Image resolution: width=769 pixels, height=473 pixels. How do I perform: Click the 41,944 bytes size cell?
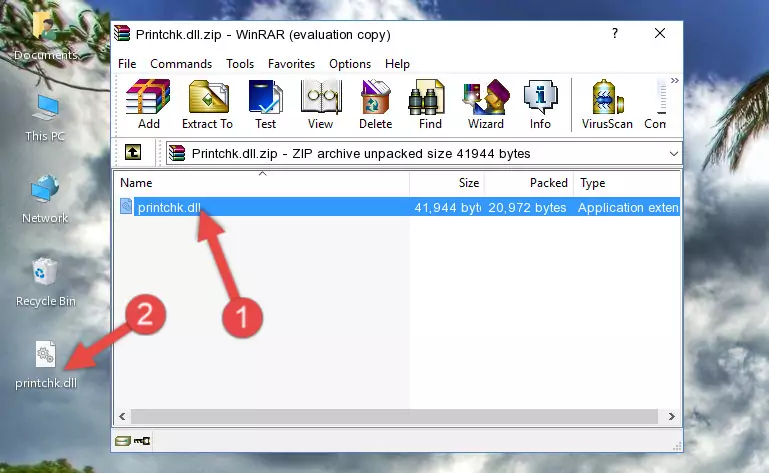pos(447,208)
